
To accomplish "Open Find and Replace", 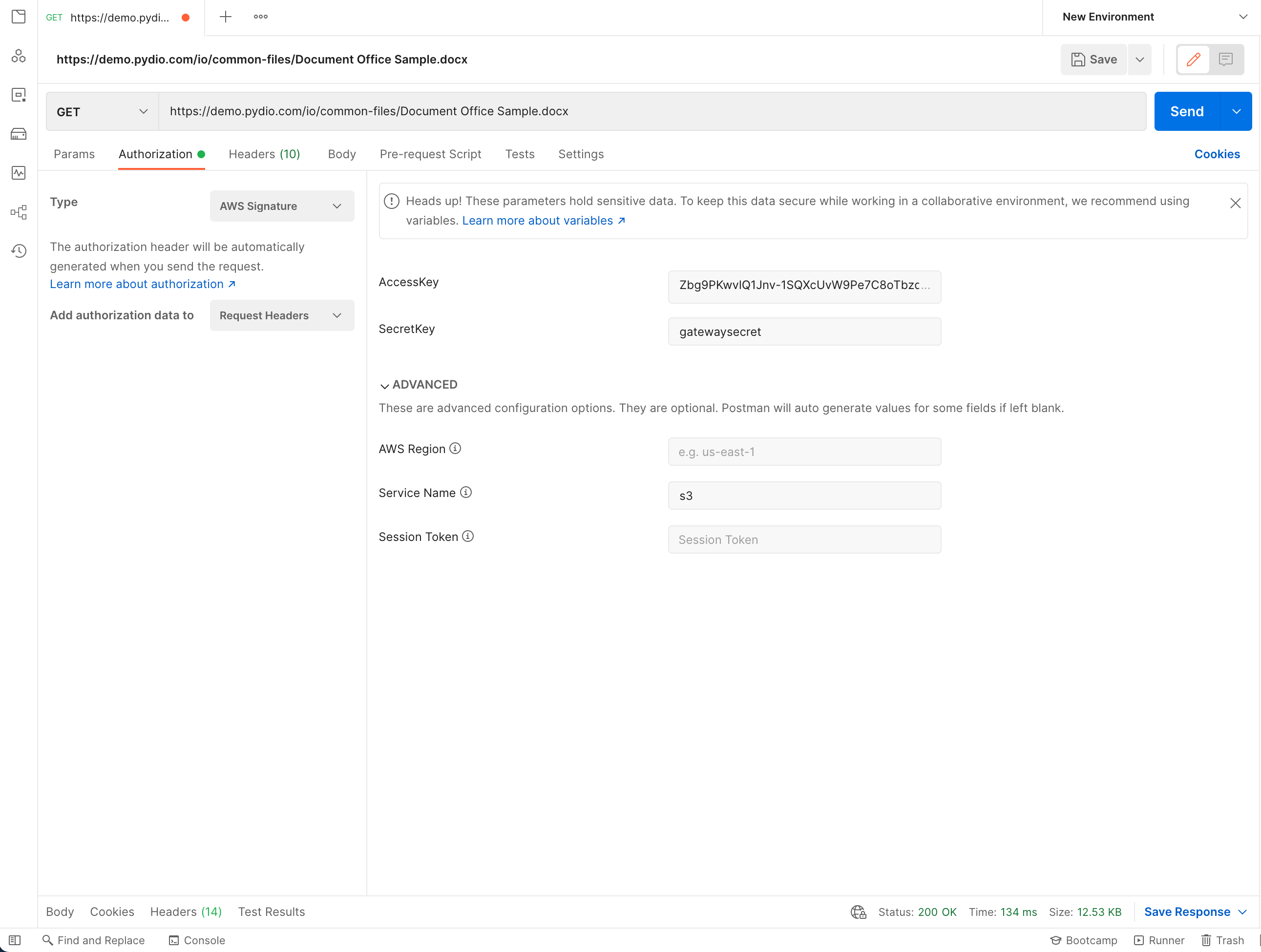I will [93, 940].
